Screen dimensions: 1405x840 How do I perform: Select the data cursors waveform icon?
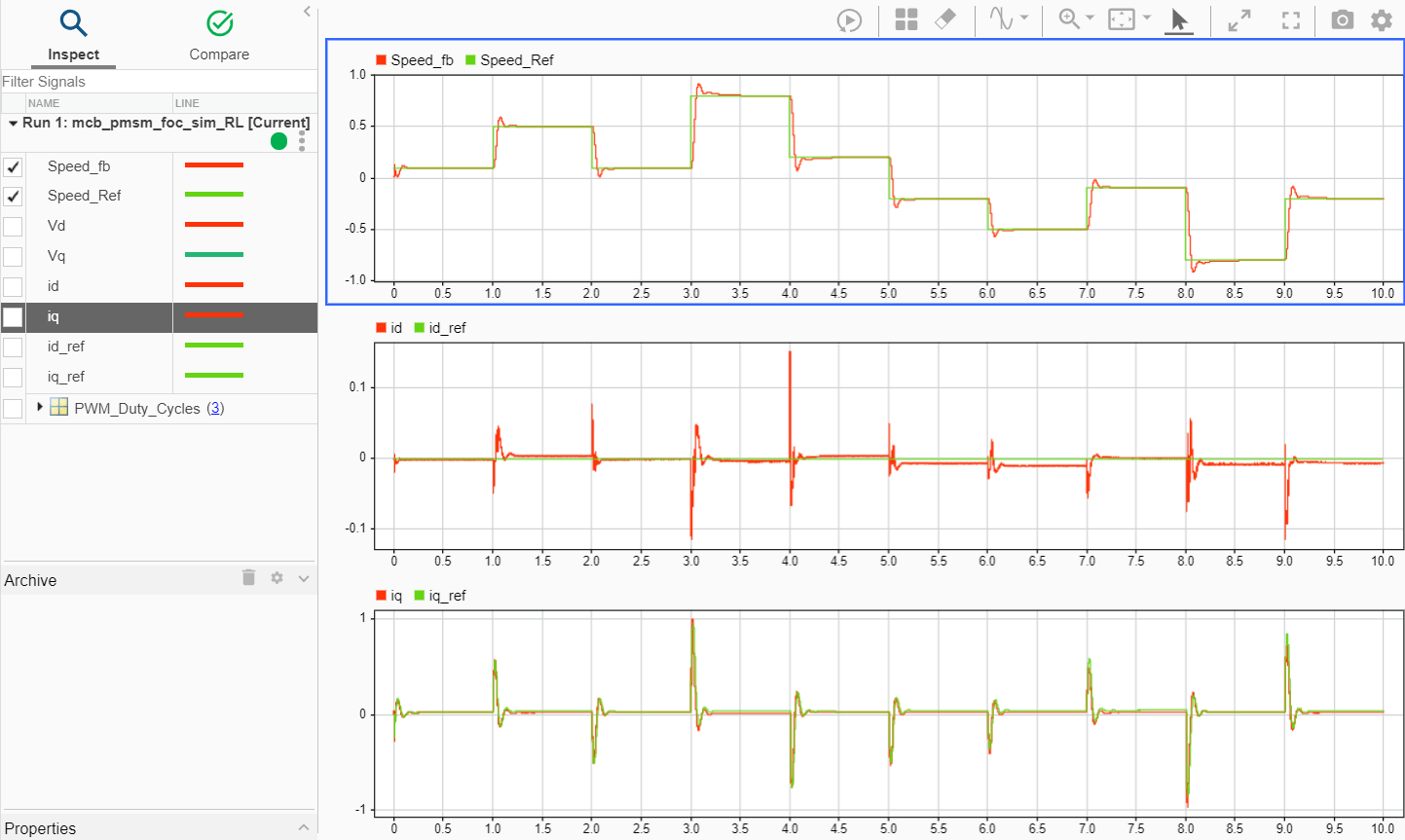1001,19
